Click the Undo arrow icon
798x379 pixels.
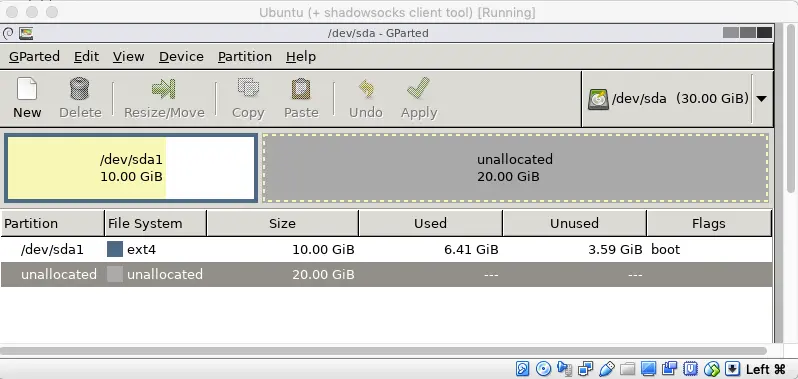tap(366, 89)
